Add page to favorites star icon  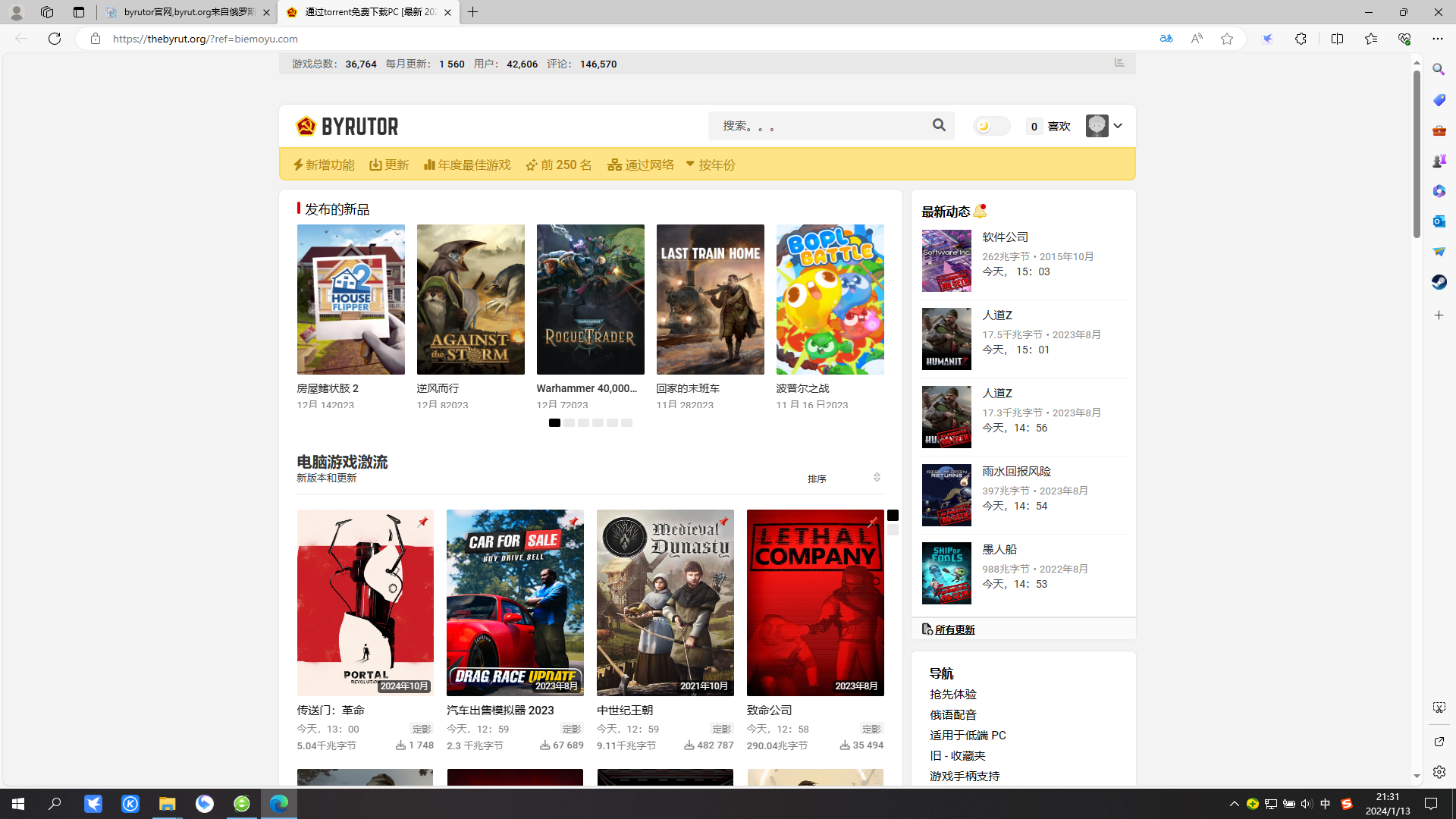tap(1227, 39)
